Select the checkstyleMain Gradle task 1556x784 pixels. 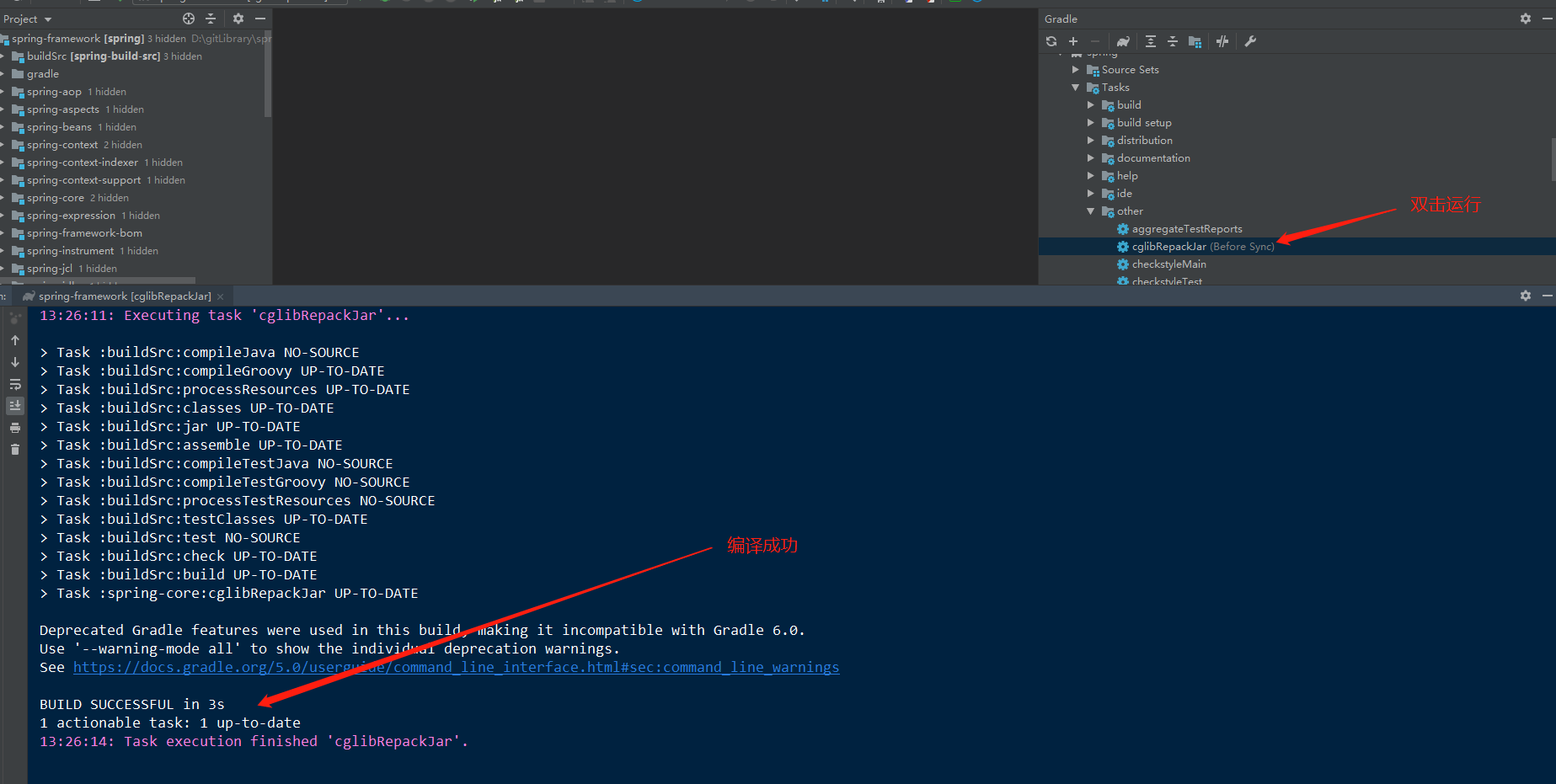click(1168, 264)
